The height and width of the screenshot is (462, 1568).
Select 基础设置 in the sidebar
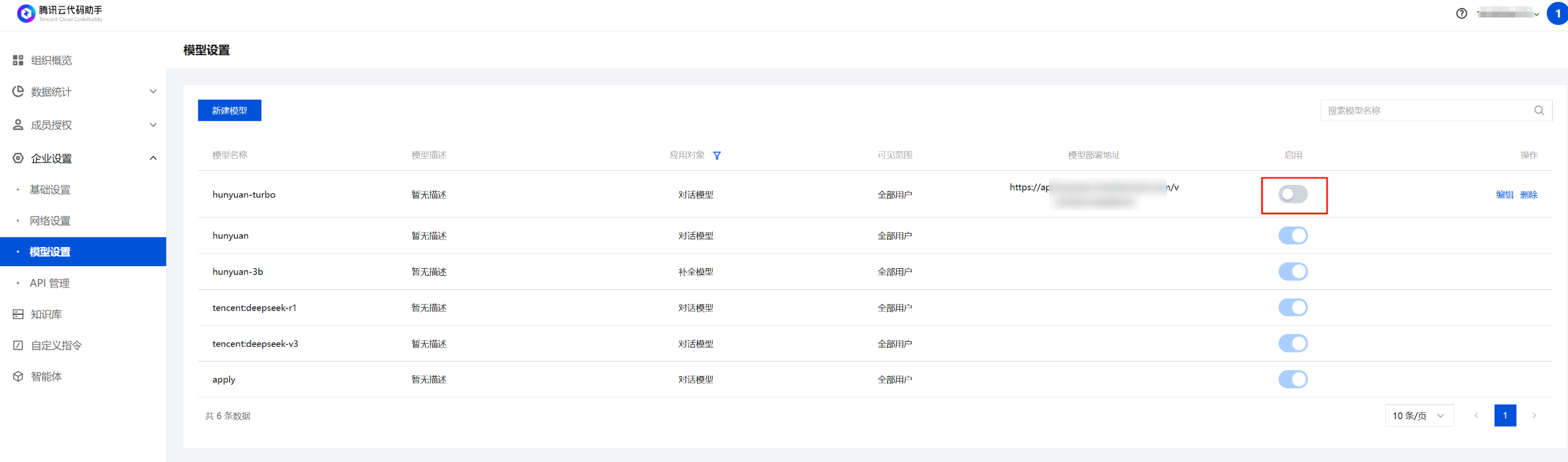[x=50, y=189]
